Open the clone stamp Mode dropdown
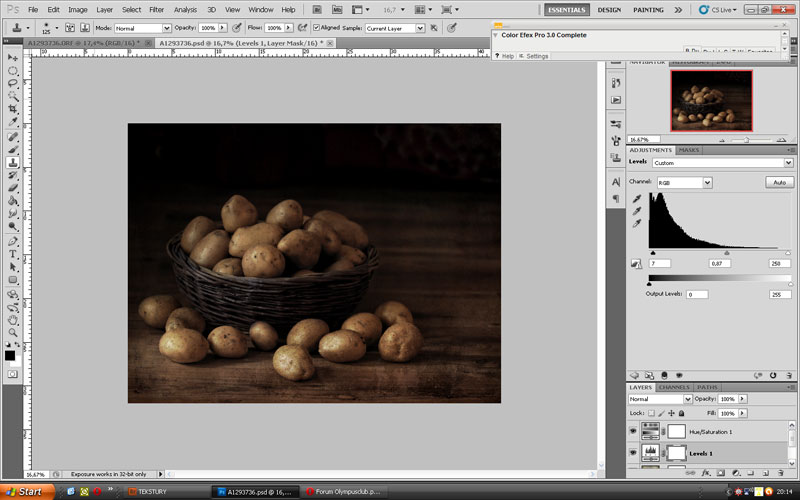800x500 pixels. point(143,28)
